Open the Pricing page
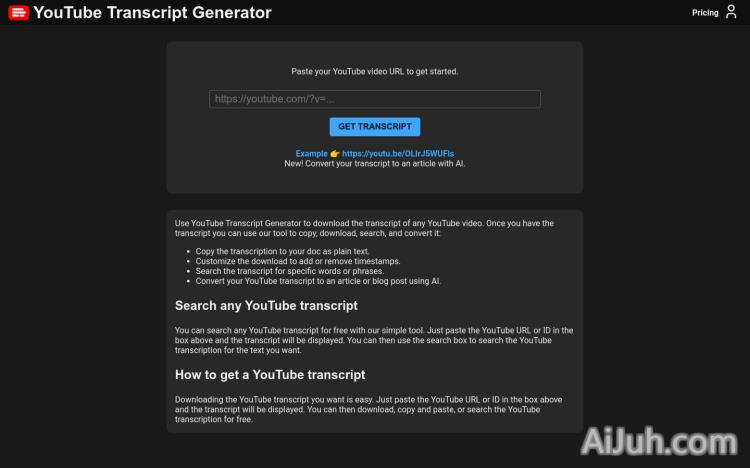The image size is (750, 468). (x=705, y=13)
